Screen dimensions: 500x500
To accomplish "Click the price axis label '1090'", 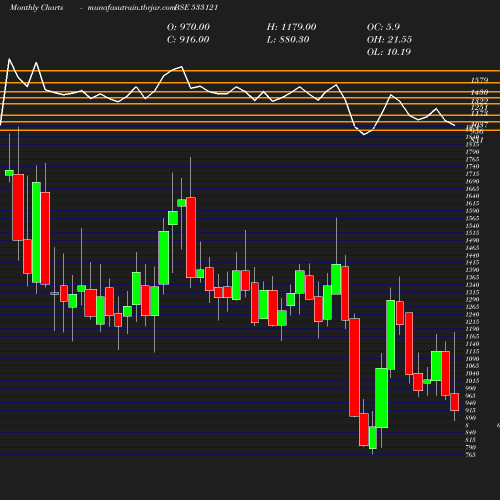I will pyautogui.click(x=472, y=359).
